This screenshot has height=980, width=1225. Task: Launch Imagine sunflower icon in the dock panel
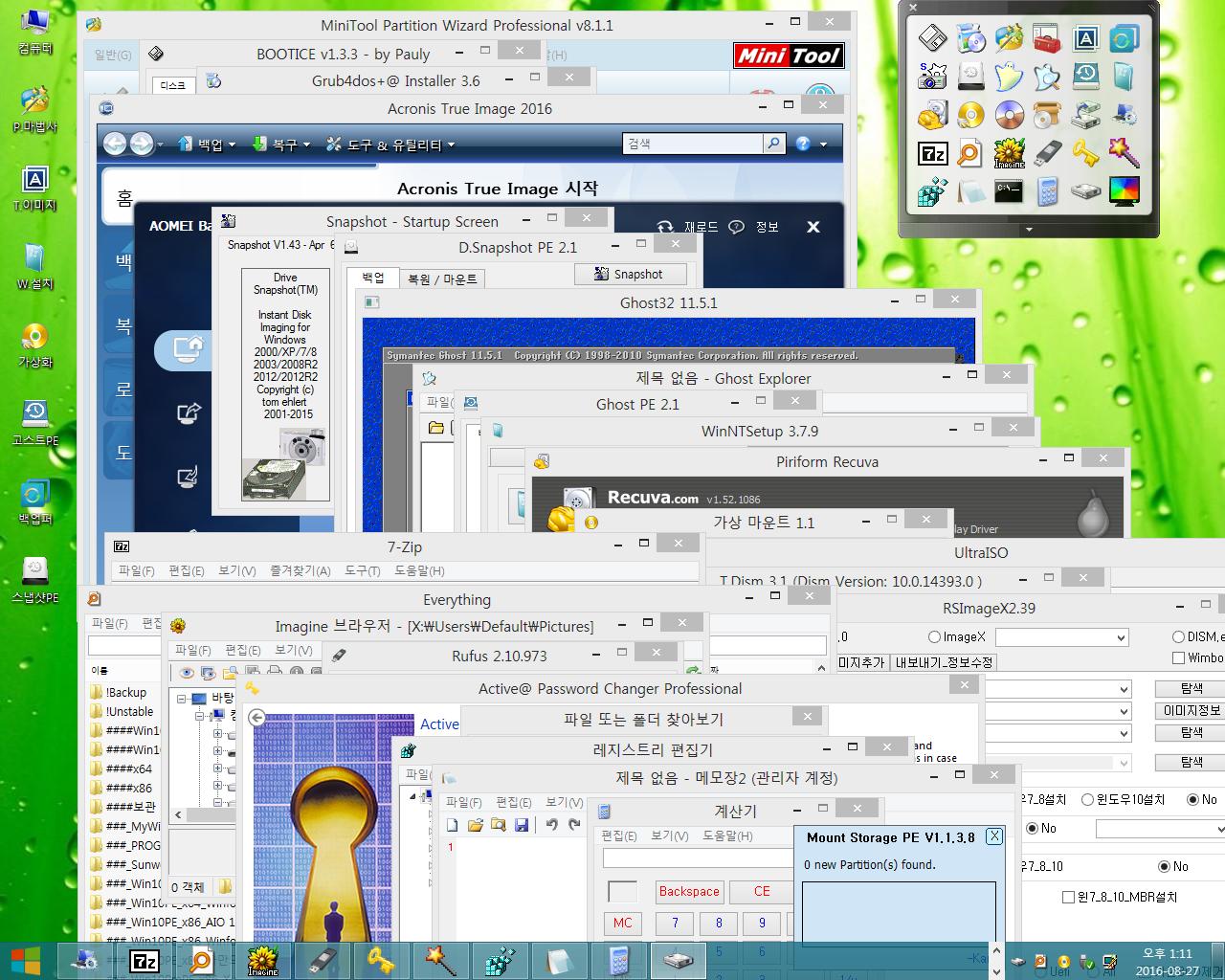pyautogui.click(x=1009, y=153)
